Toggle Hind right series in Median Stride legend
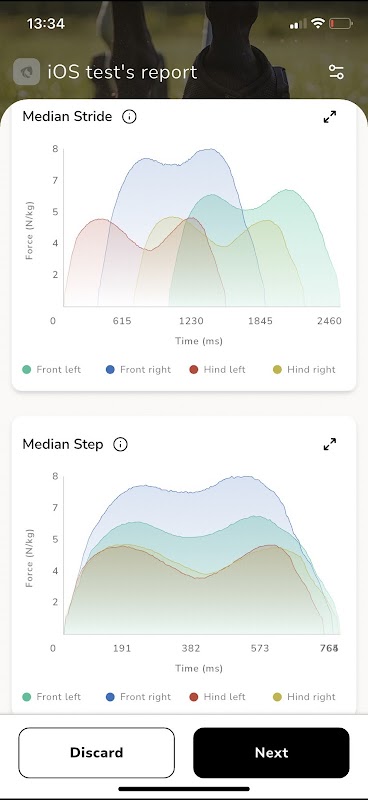This screenshot has width=368, height=800. point(304,369)
